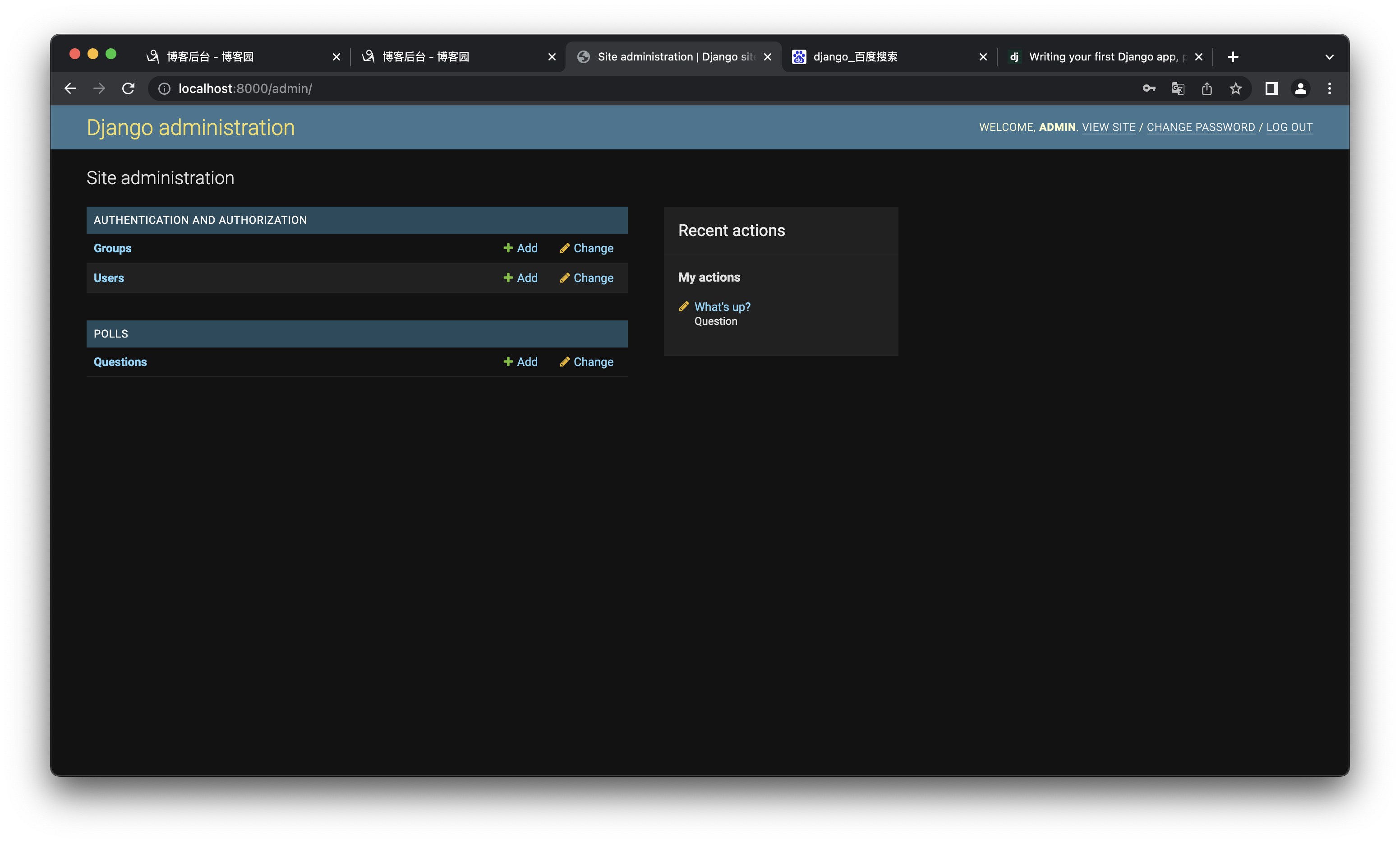Open the browser profile avatar icon
Viewport: 1400px width, 843px height.
click(1300, 88)
